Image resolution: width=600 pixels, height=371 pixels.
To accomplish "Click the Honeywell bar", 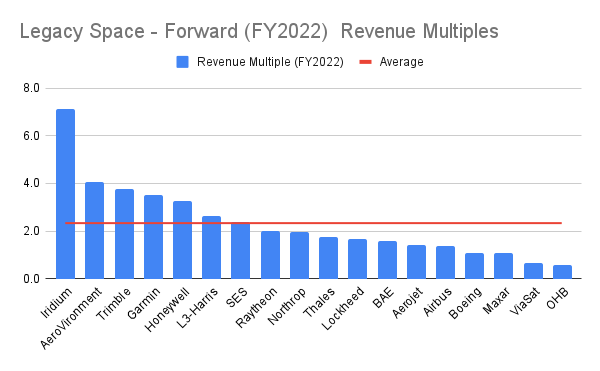I will [183, 240].
